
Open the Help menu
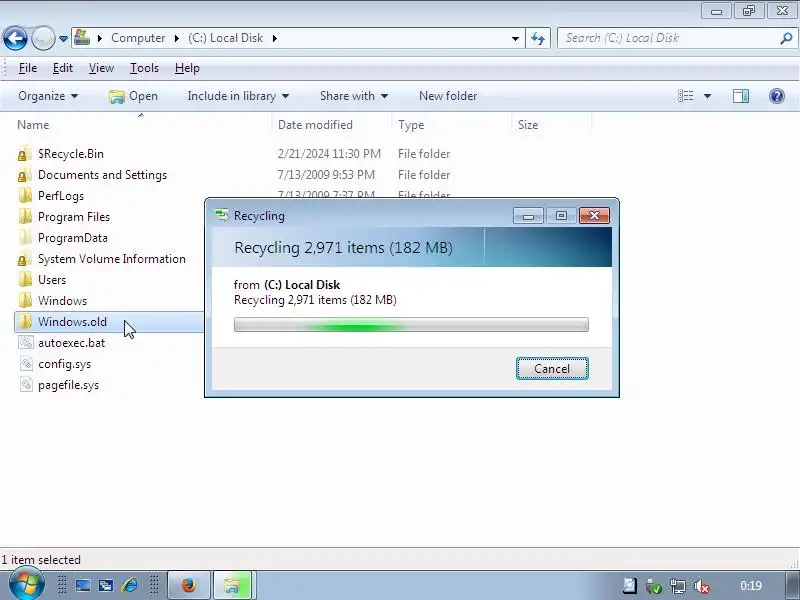187,68
